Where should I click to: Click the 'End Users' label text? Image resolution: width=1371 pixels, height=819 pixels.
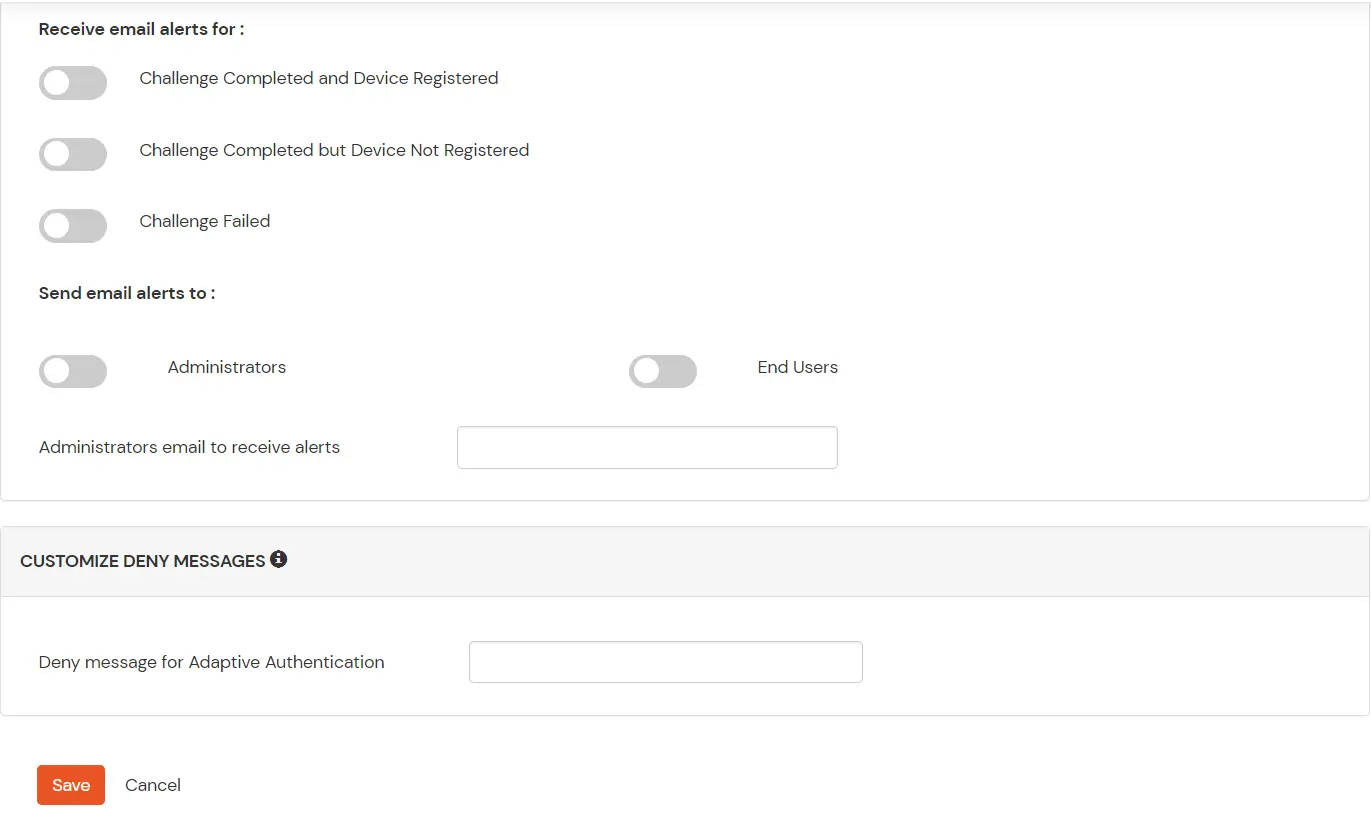pyautogui.click(x=798, y=367)
